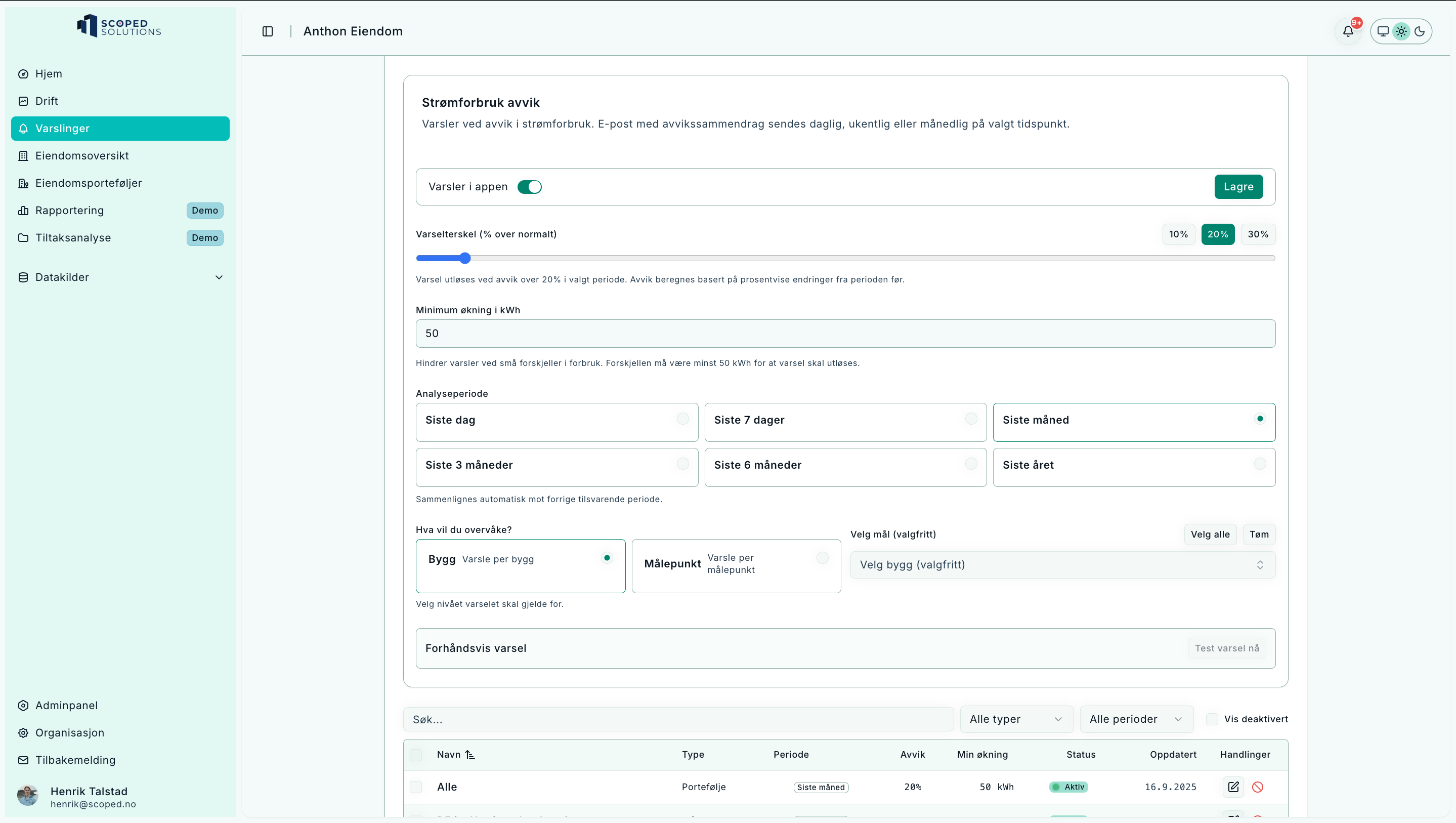Click the red deactivate icon for Alle

click(x=1258, y=787)
